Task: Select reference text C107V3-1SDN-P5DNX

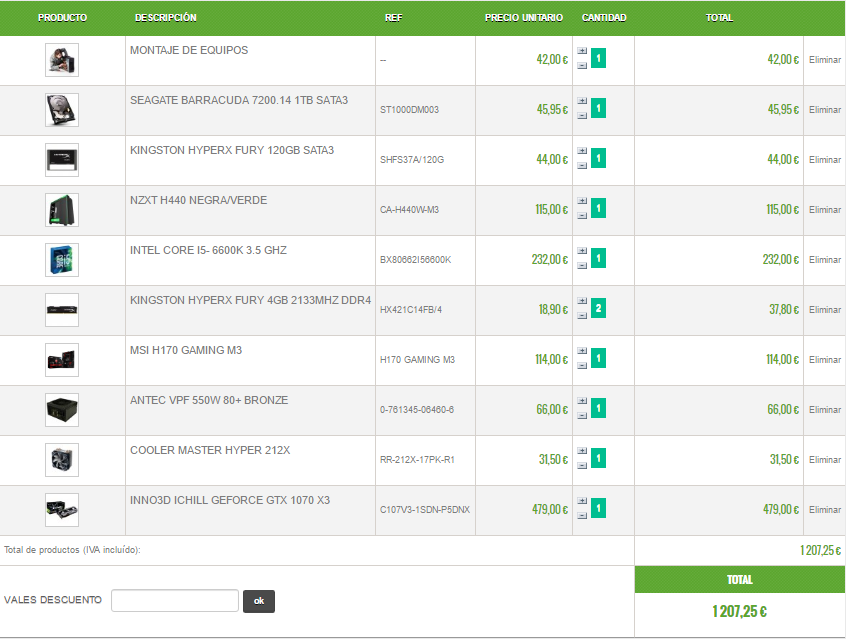Action: click(425, 510)
